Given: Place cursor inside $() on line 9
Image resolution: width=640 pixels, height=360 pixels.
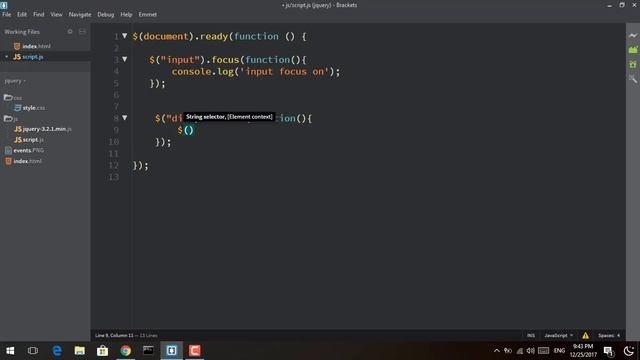Looking at the screenshot, I should pos(188,130).
